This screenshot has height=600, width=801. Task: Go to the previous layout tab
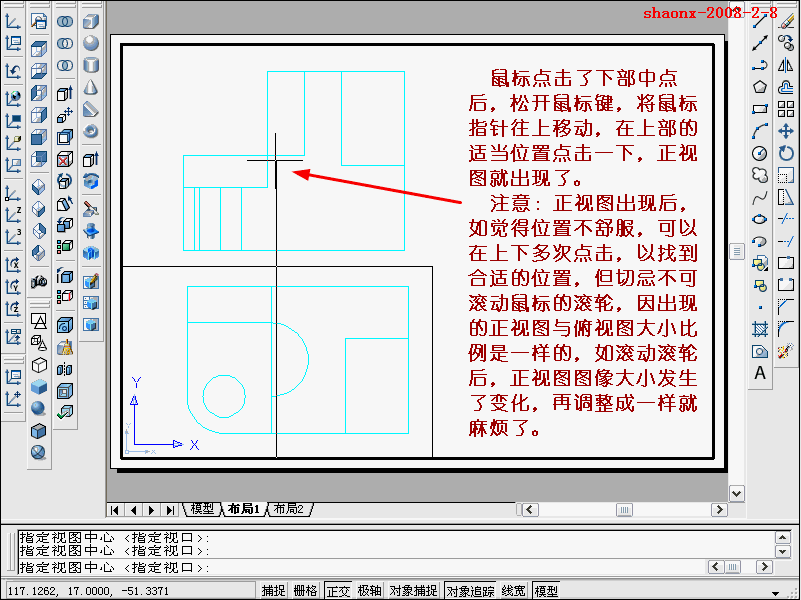pos(133,510)
